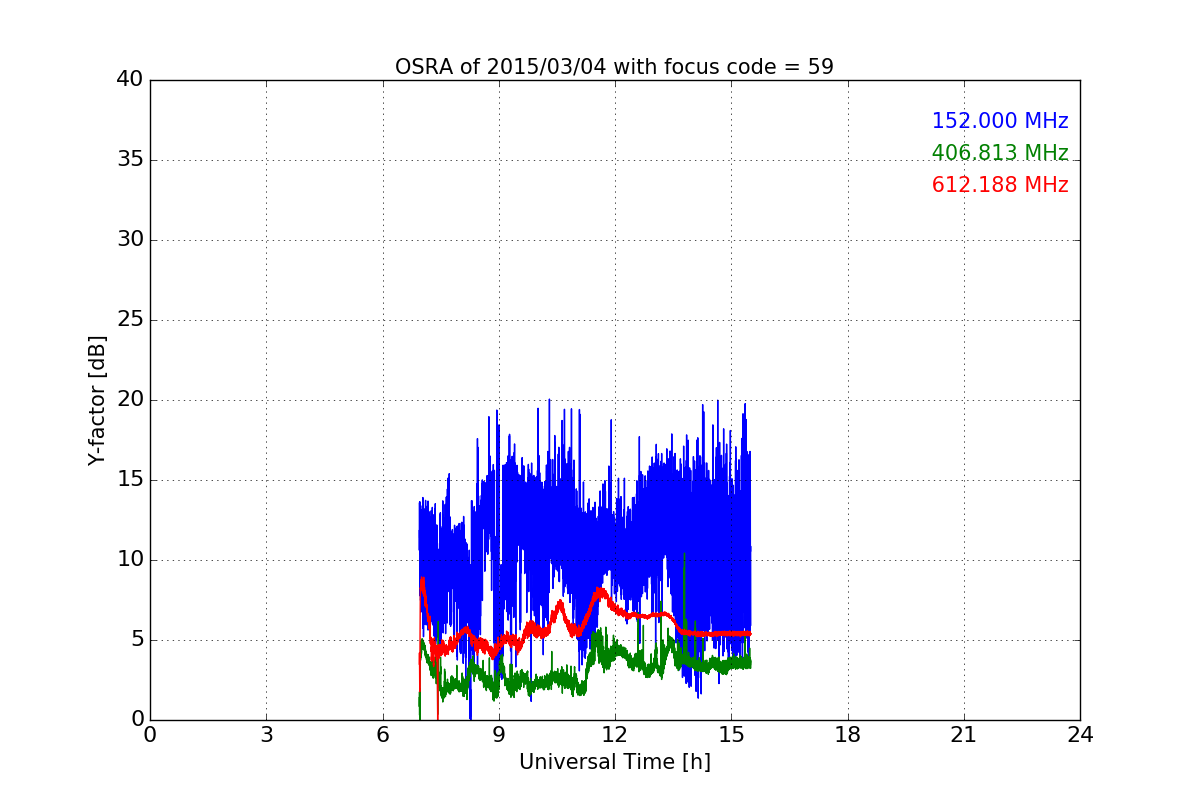Click x-axis tick label 6
Screen dimensions: 1200x800
382,735
